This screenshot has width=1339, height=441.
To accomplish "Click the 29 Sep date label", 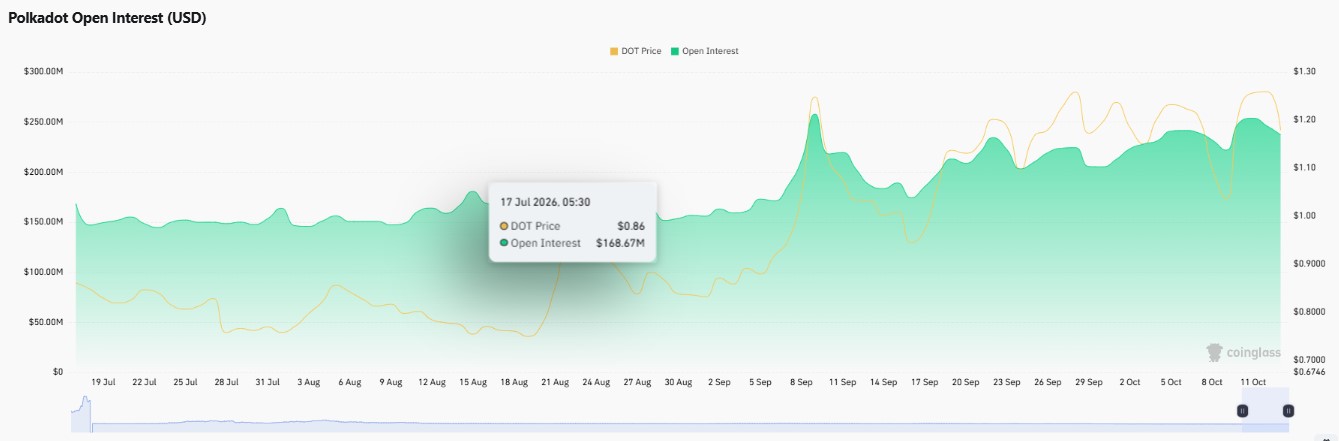I will 1089,382.
